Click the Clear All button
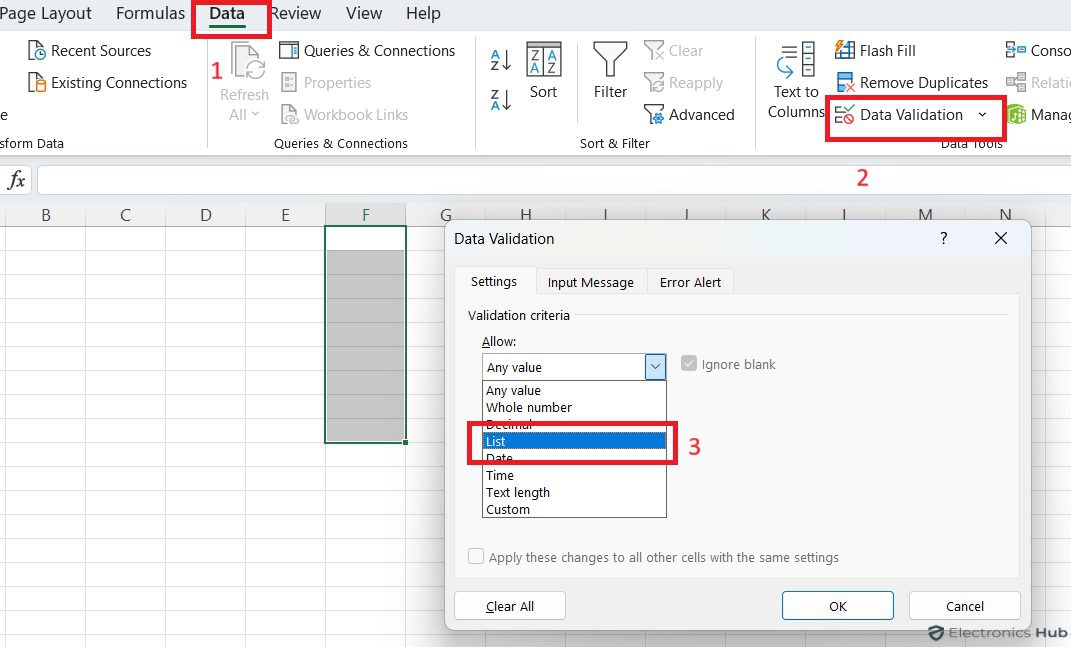Screen dimensions: 1071x647 pos(509,605)
